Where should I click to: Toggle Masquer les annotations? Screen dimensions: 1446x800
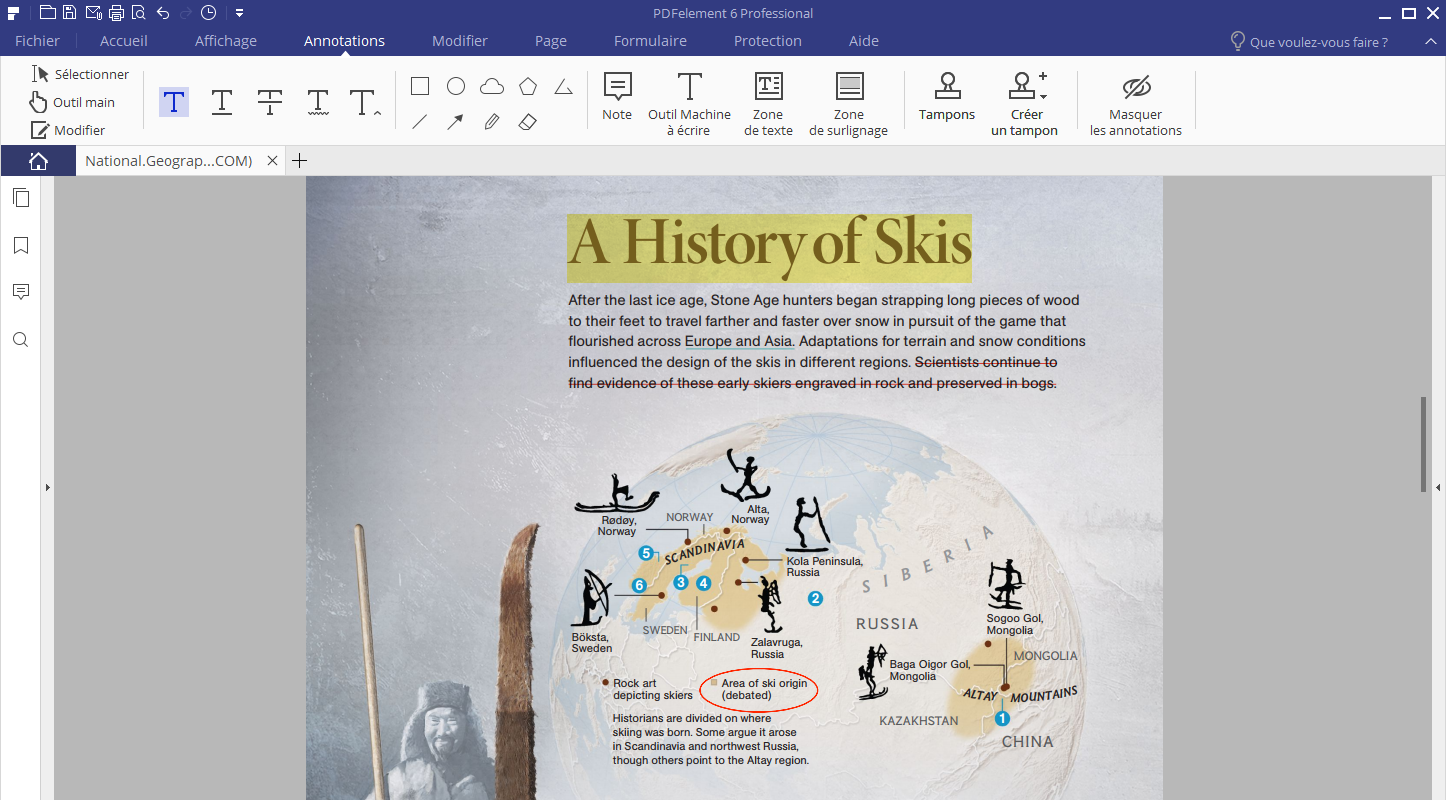tap(1136, 104)
